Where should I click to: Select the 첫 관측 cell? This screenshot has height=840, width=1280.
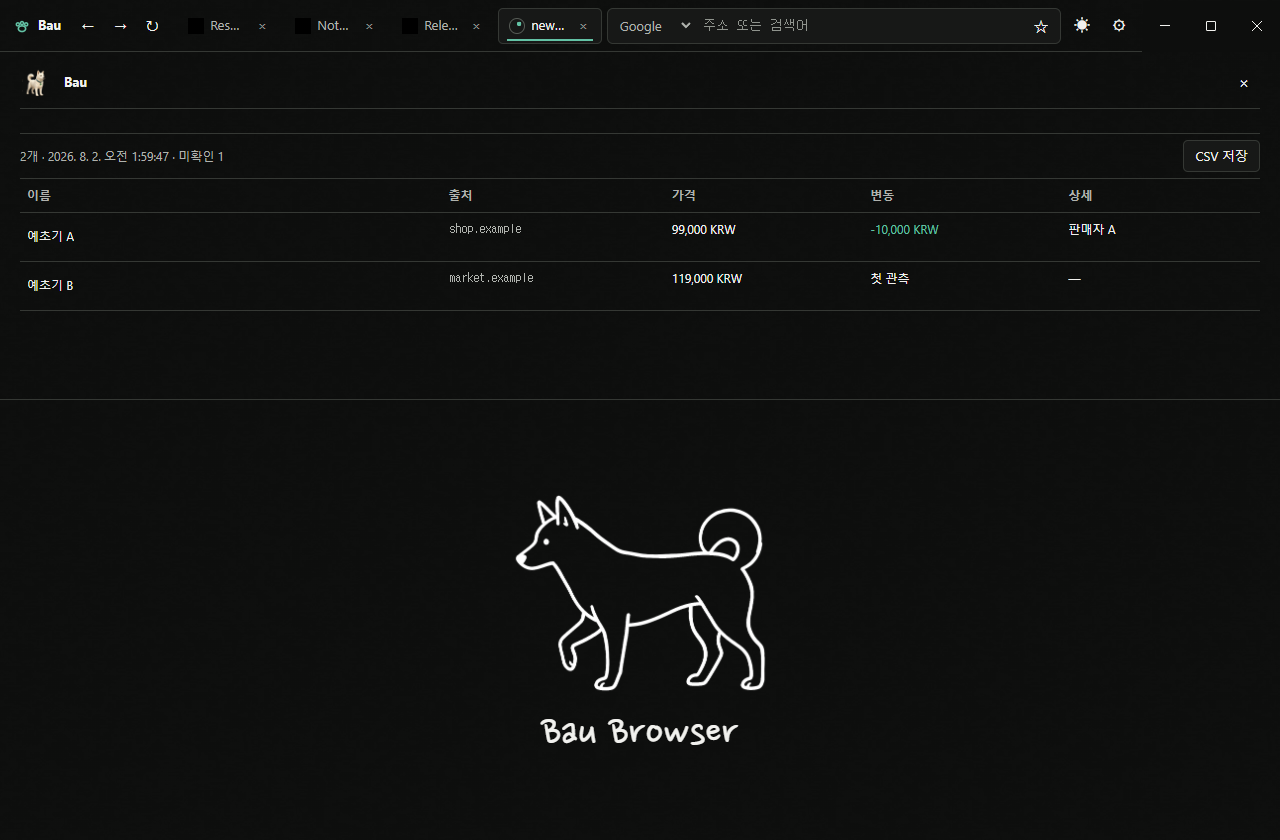(890, 279)
